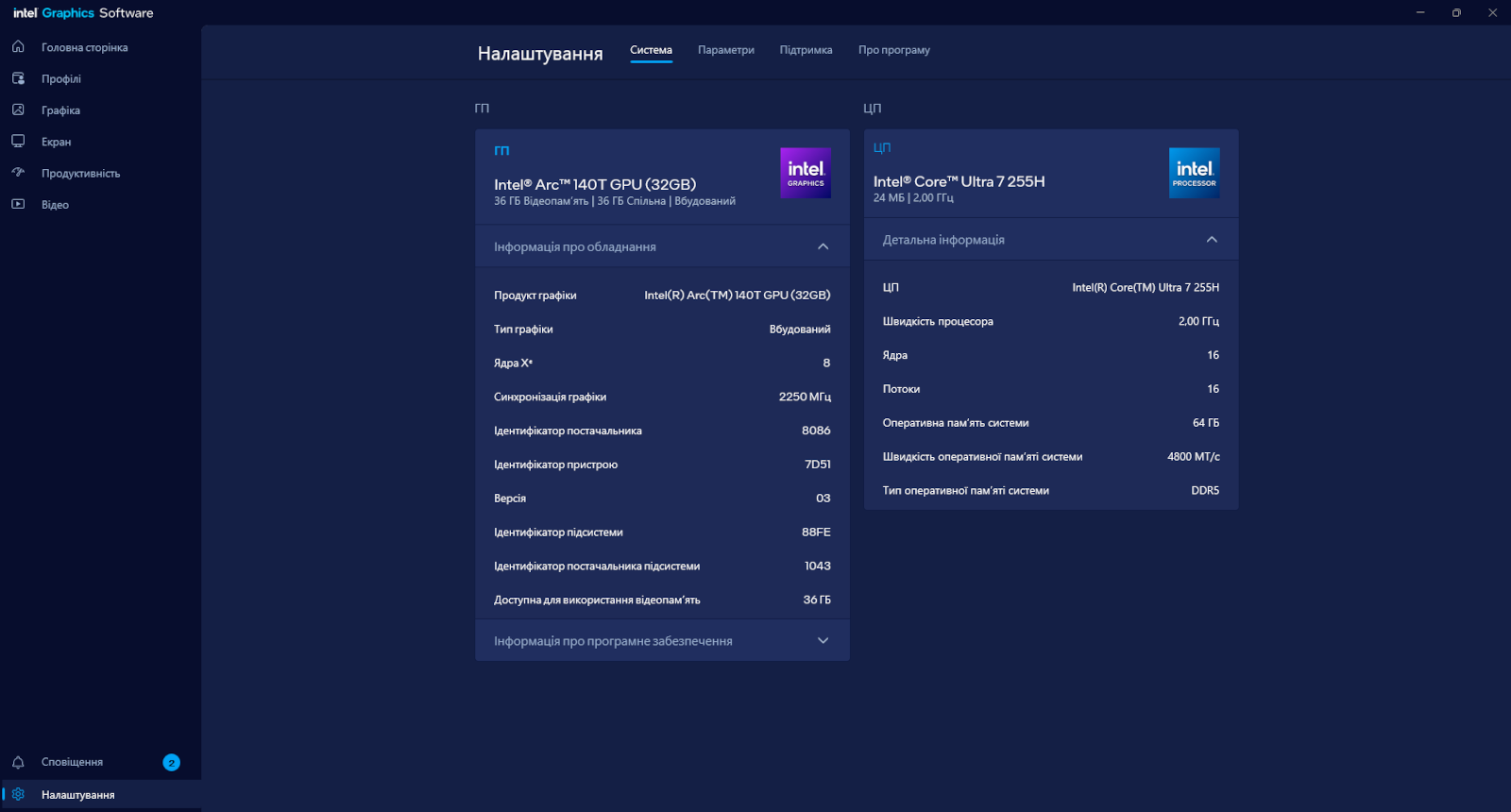
Task: Go to Головна сторінка in sidebar
Action: click(x=85, y=47)
